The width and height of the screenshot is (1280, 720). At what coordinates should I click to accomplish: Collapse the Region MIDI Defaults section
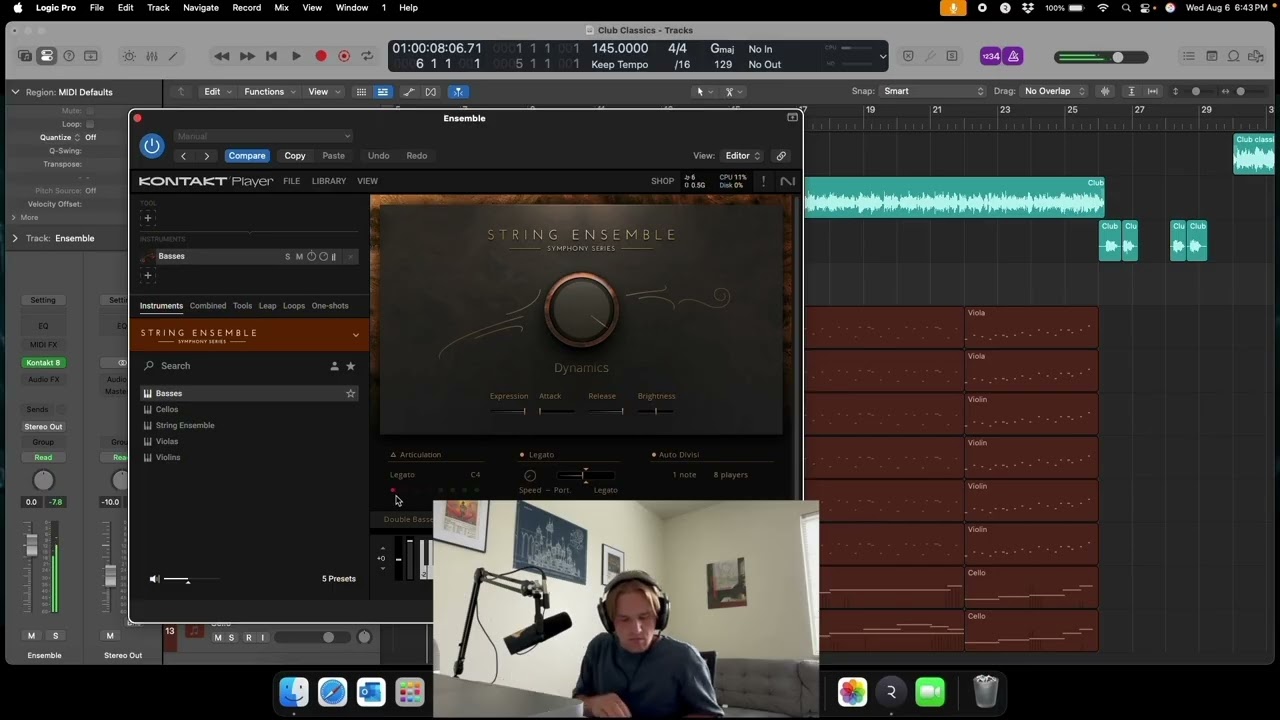click(15, 92)
